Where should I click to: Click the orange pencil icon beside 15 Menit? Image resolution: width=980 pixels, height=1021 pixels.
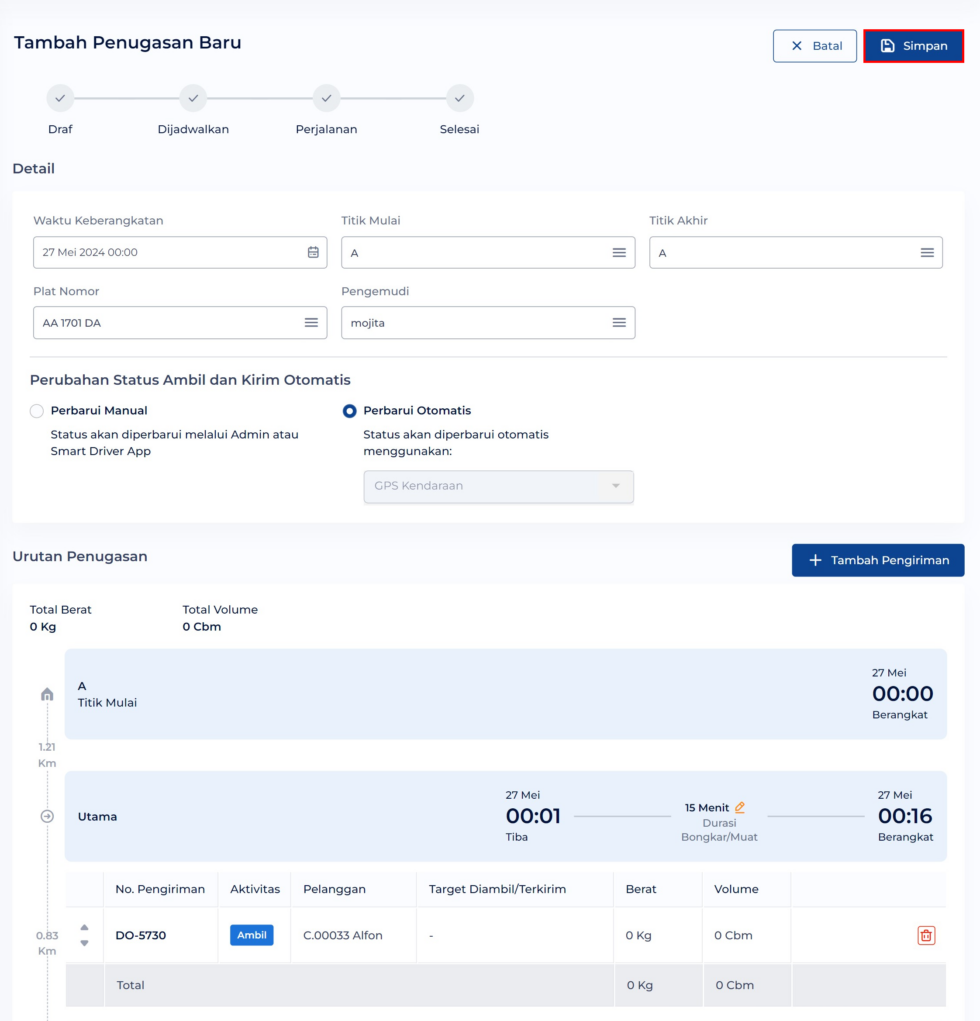tap(740, 807)
